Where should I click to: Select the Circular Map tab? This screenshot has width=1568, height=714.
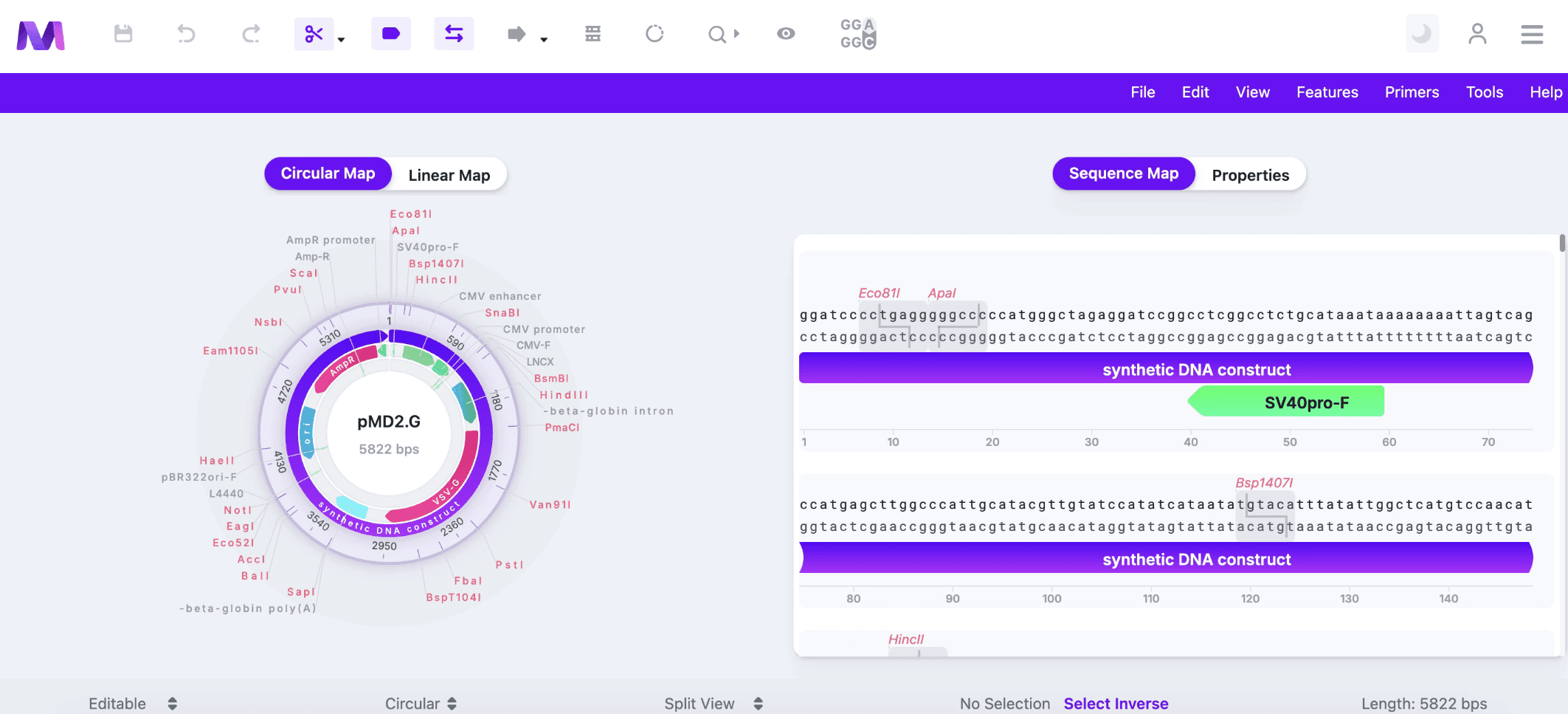tap(328, 174)
